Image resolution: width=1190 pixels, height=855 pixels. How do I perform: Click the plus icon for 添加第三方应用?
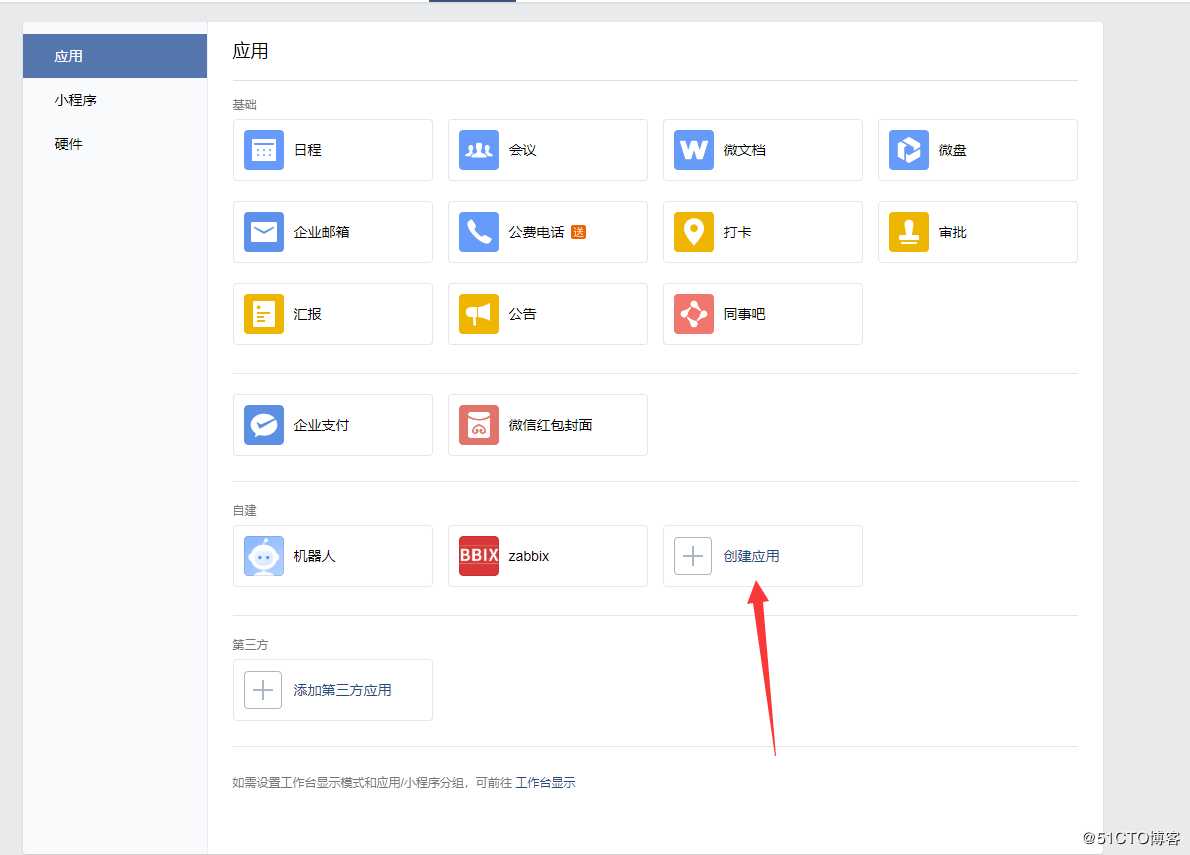point(263,690)
